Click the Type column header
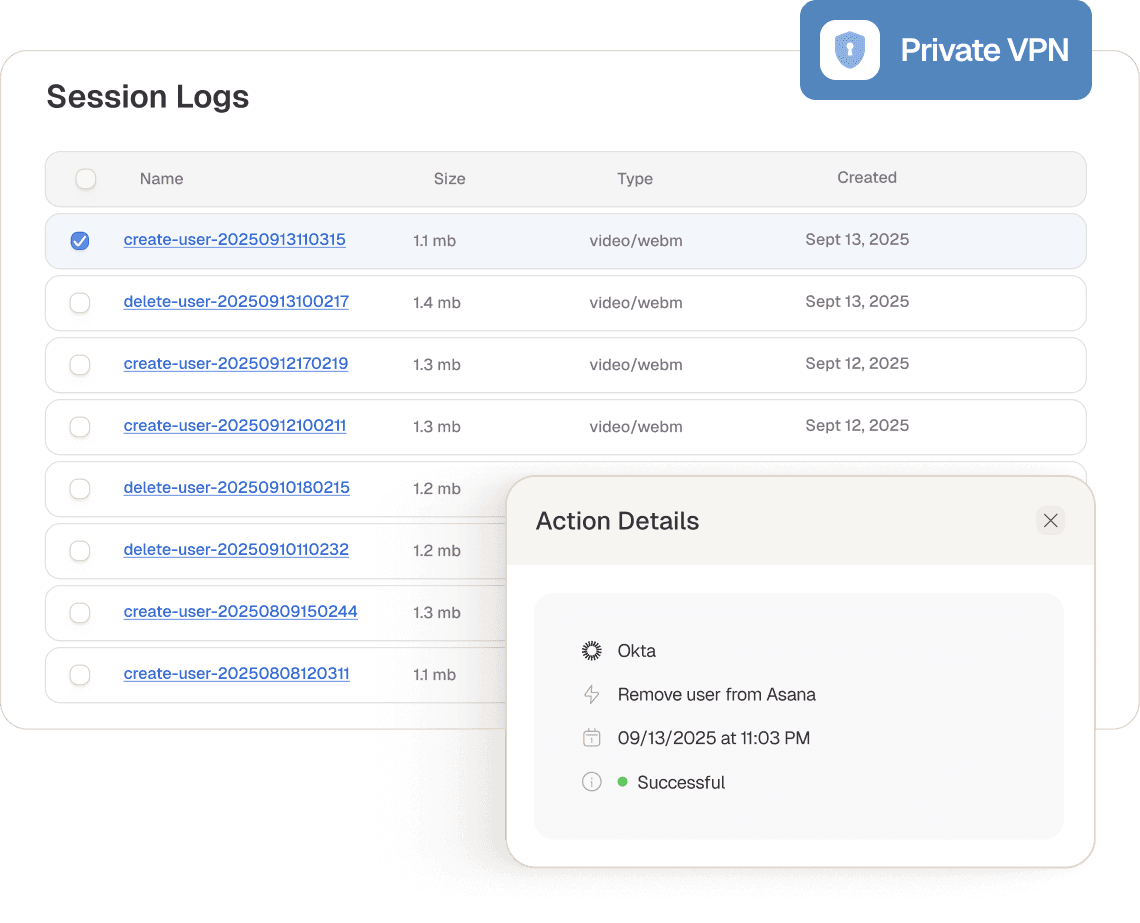The image size is (1140, 923). pos(635,179)
